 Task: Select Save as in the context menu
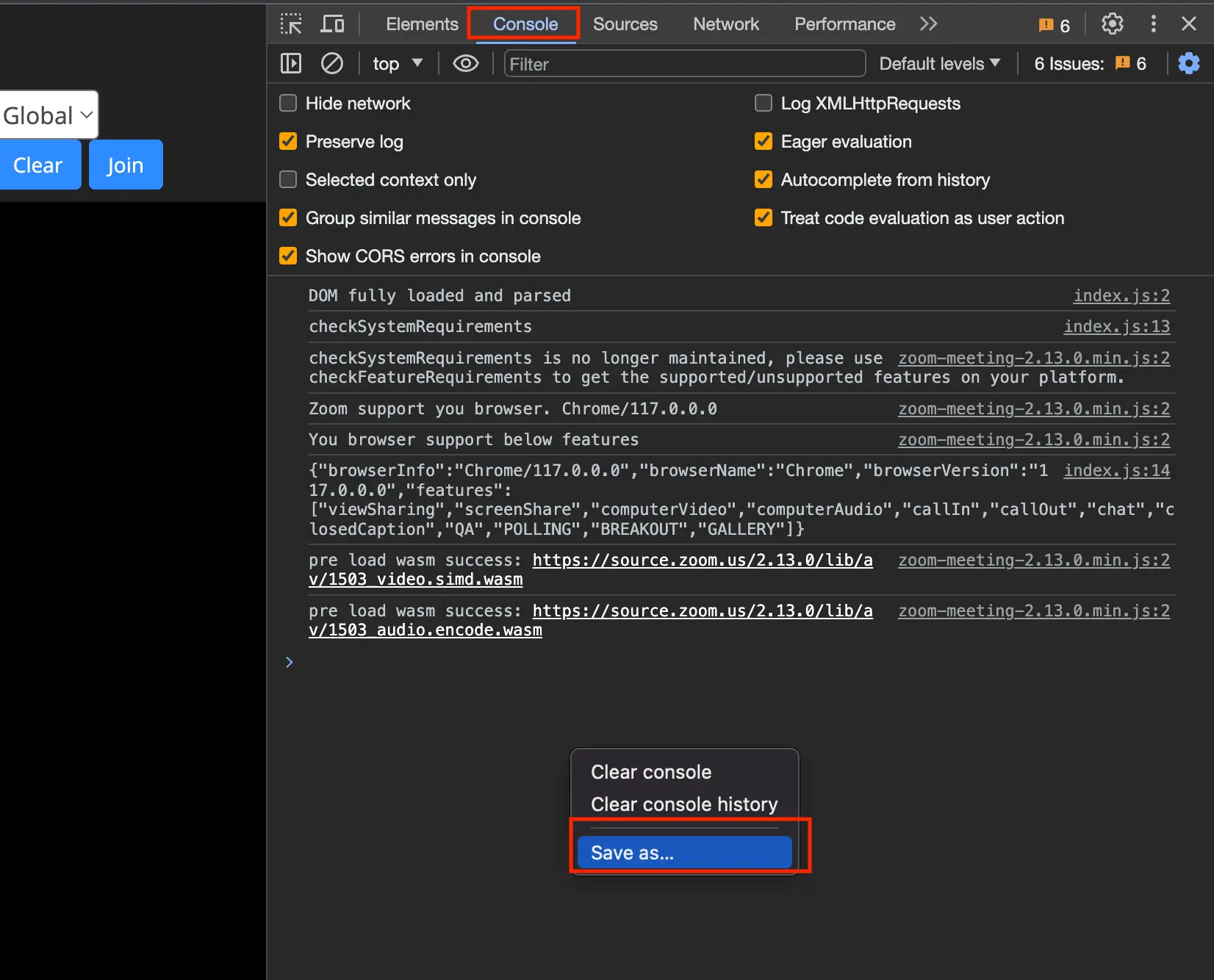(683, 852)
